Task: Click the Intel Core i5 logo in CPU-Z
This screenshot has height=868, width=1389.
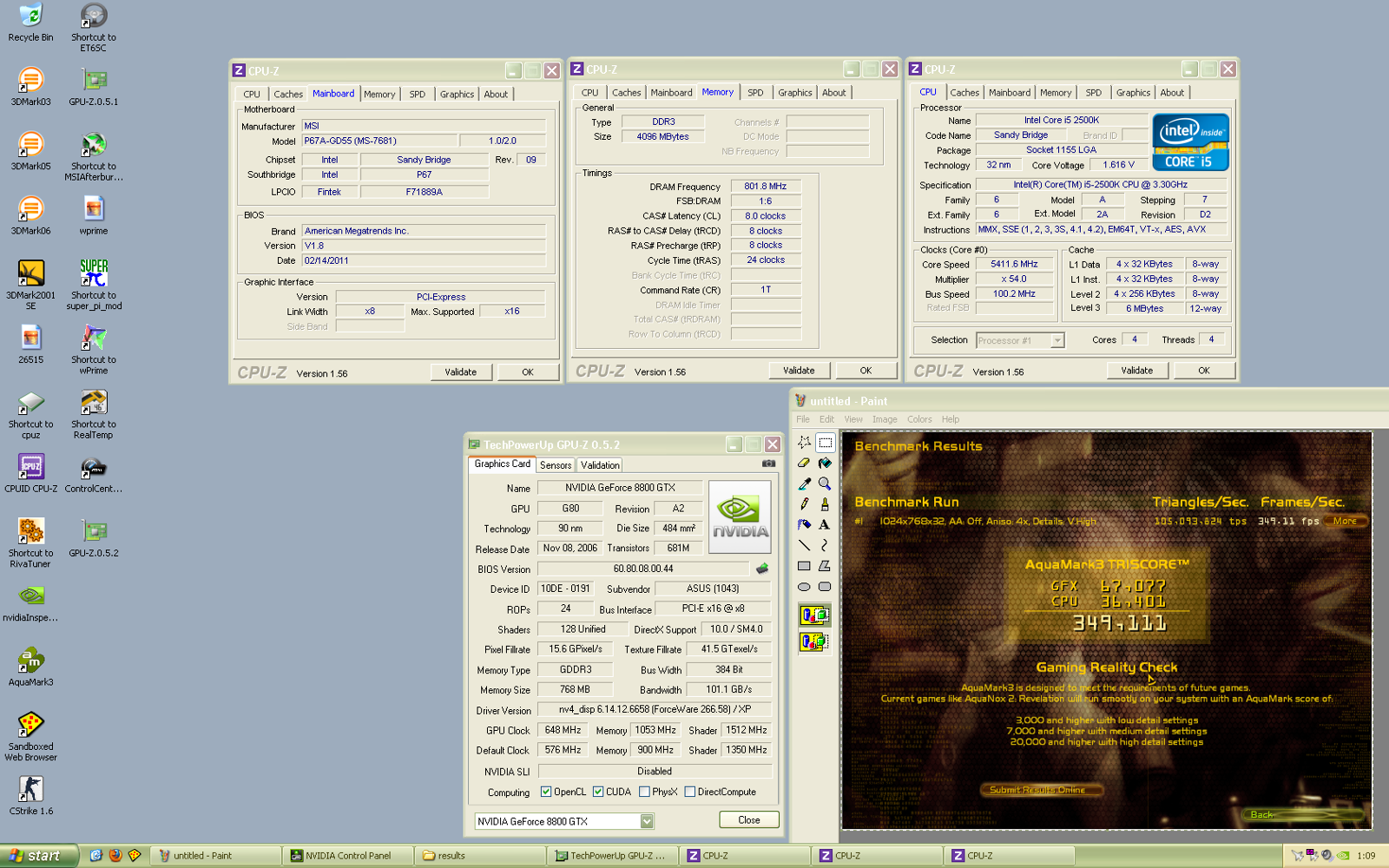Action: 1190,141
